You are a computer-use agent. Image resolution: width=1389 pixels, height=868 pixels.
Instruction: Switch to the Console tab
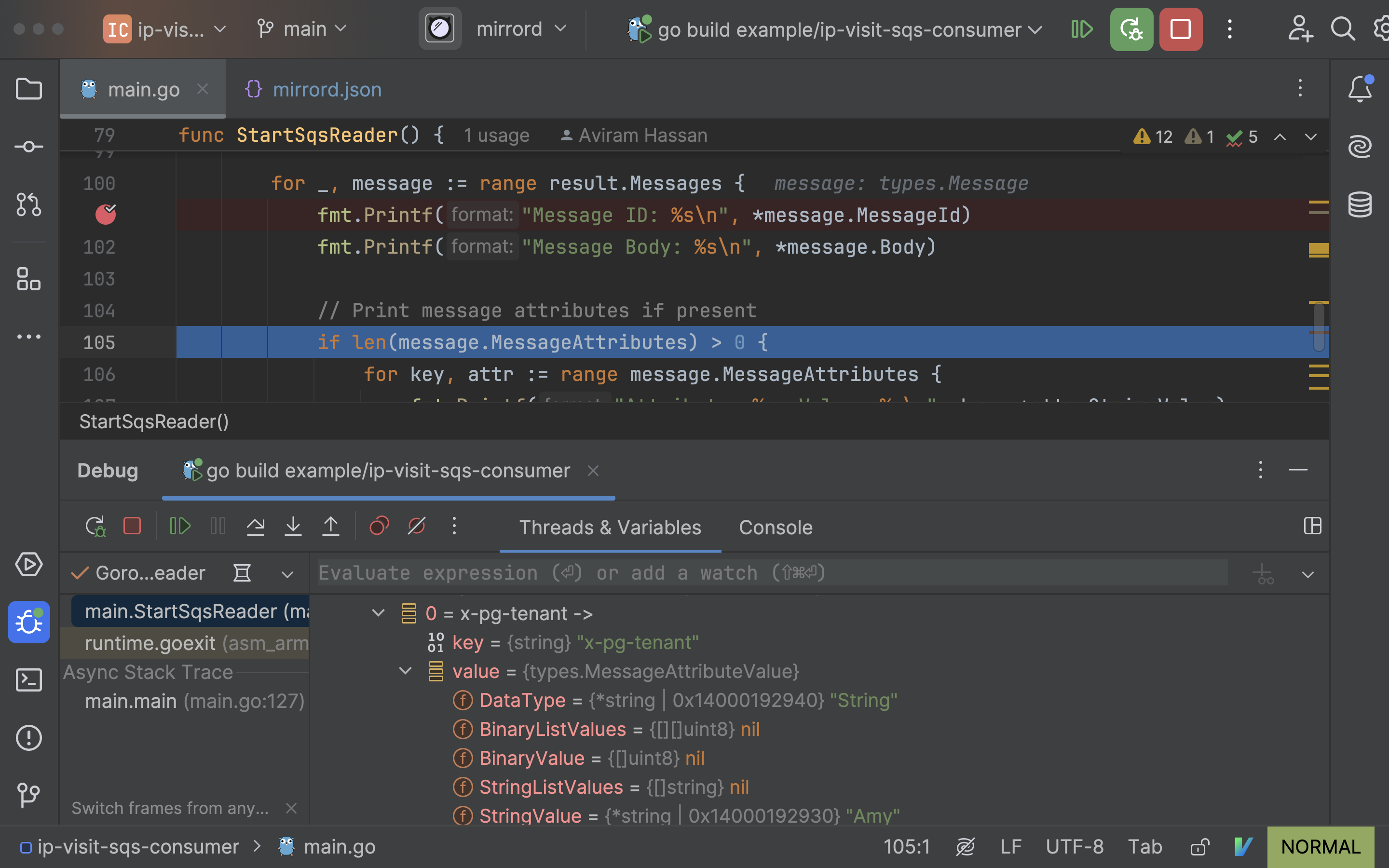click(776, 527)
